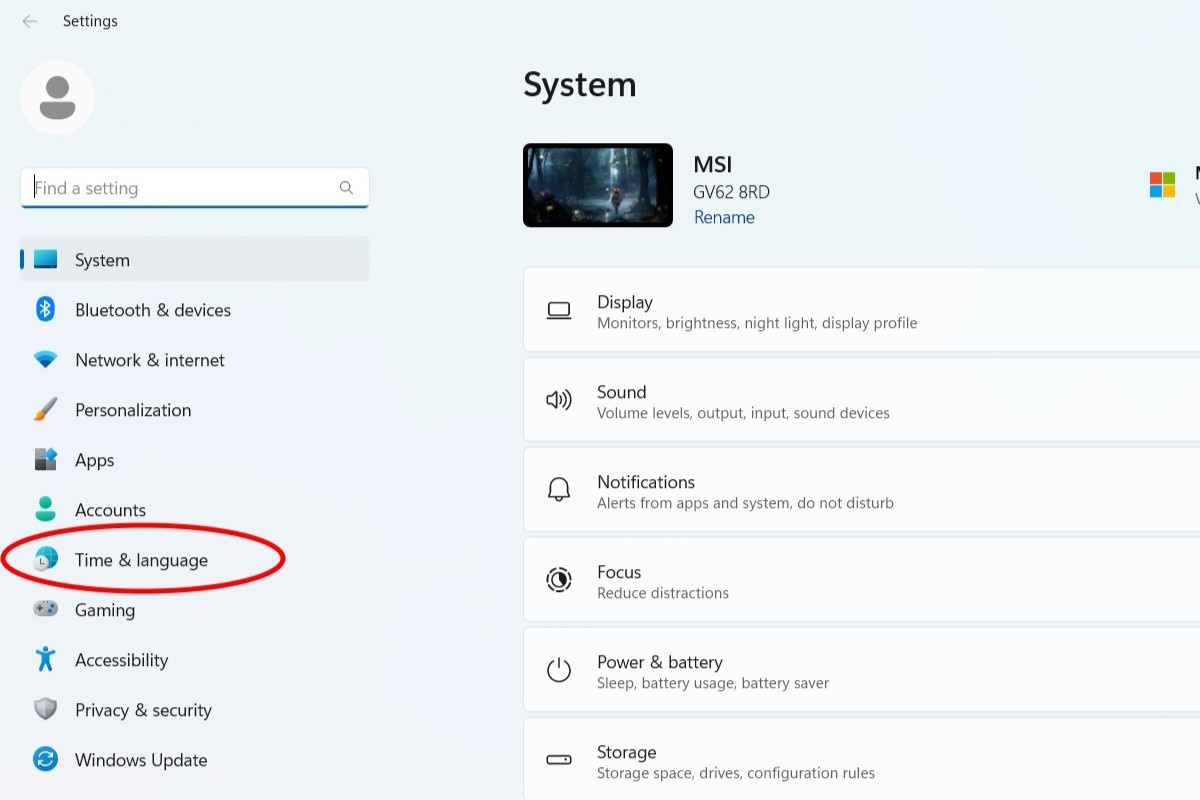Click the GV62 8RD model text
Viewport: 1200px width, 800px height.
point(731,192)
